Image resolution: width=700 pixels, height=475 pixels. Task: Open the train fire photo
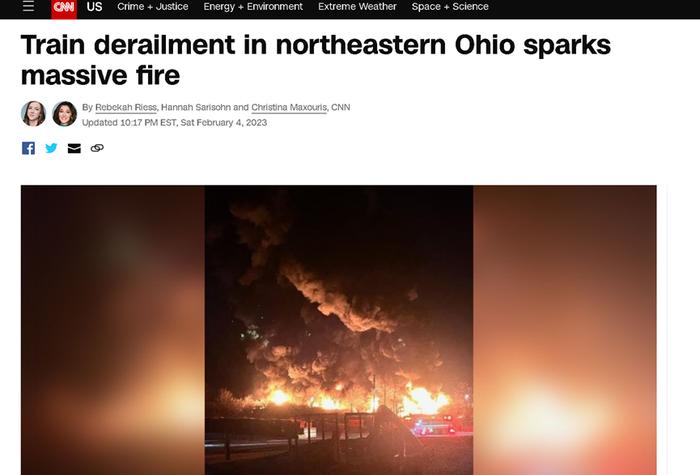coord(339,330)
